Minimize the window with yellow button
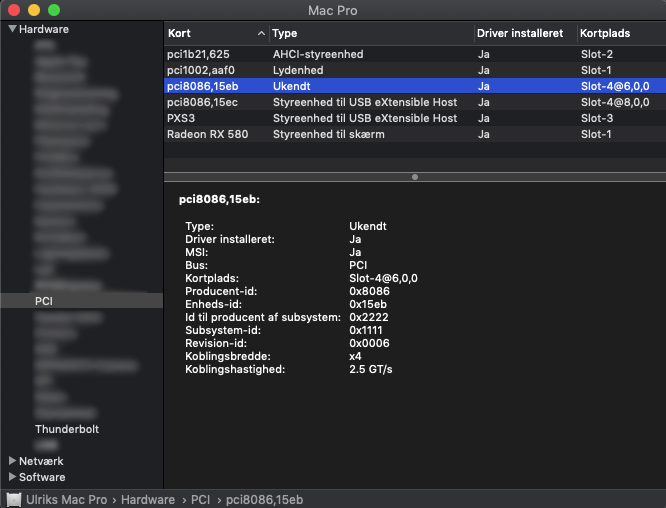Image resolution: width=666 pixels, height=508 pixels. point(34,10)
